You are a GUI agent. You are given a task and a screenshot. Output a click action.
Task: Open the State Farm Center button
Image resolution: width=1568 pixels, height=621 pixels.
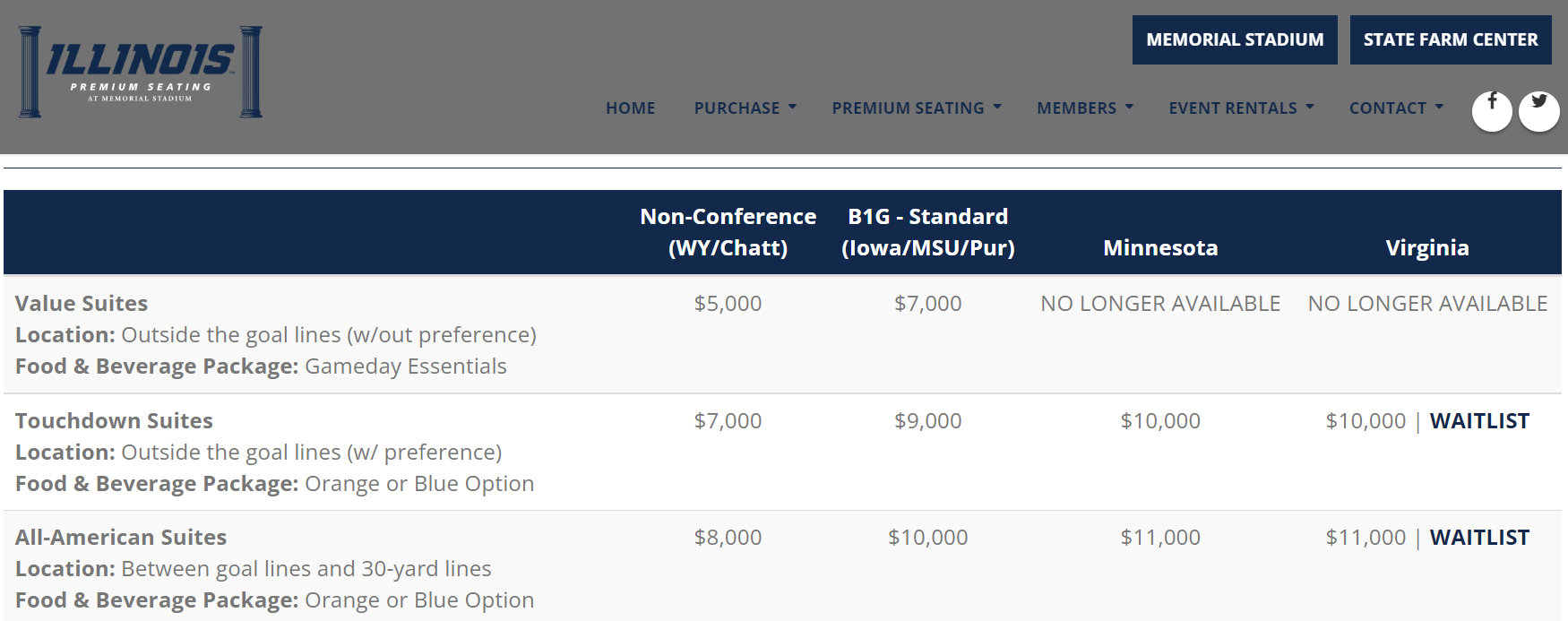point(1450,39)
